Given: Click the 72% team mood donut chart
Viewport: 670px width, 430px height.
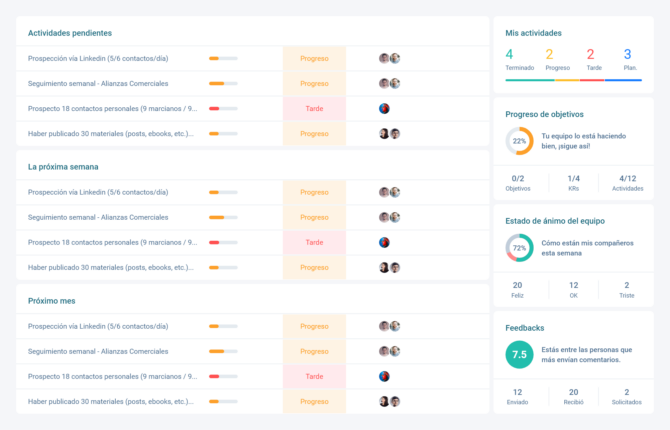Looking at the screenshot, I should click(519, 247).
